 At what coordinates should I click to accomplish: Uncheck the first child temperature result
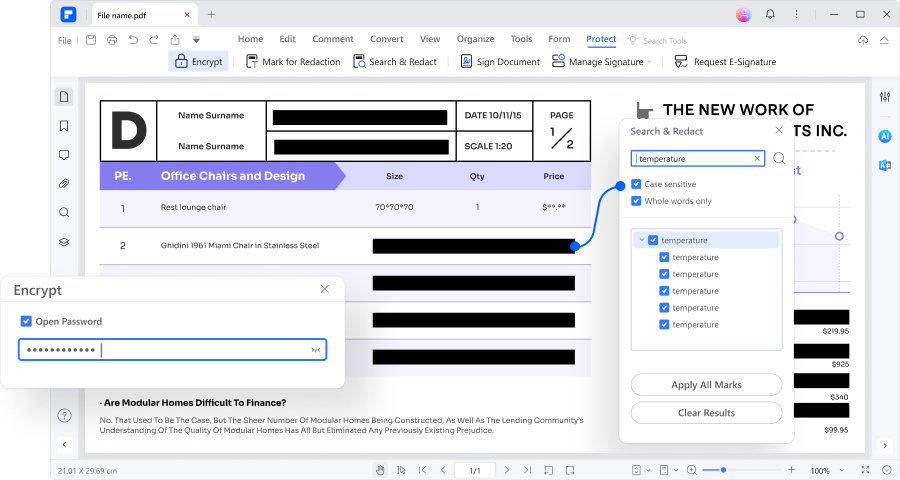coord(664,257)
